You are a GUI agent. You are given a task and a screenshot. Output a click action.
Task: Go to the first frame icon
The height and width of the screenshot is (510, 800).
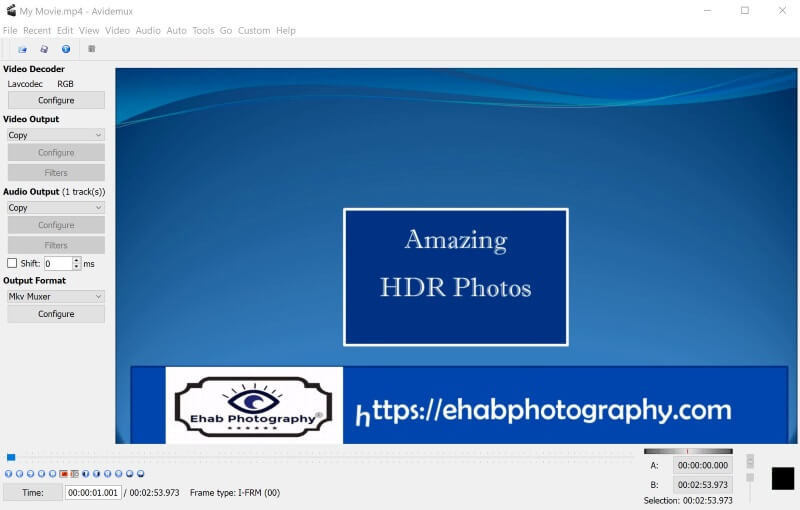108,474
